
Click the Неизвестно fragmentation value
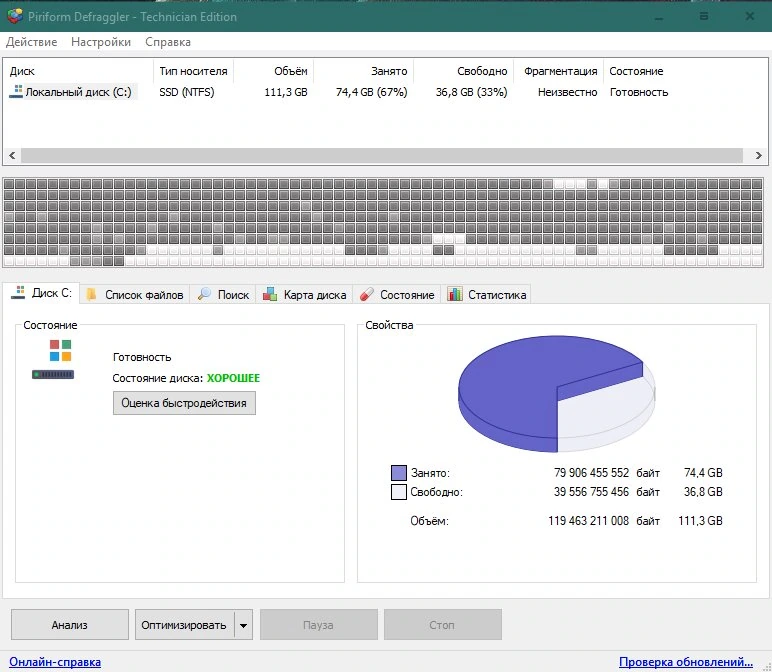coord(568,92)
